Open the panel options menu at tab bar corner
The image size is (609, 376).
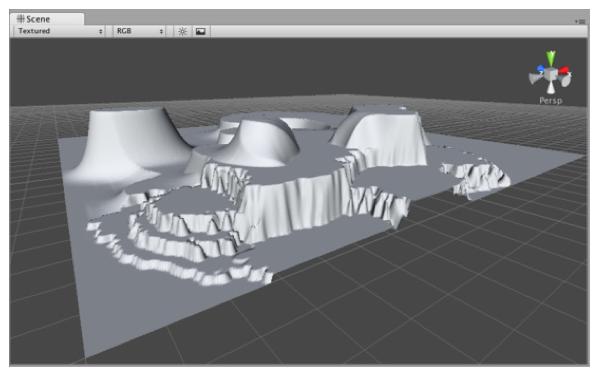[581, 21]
